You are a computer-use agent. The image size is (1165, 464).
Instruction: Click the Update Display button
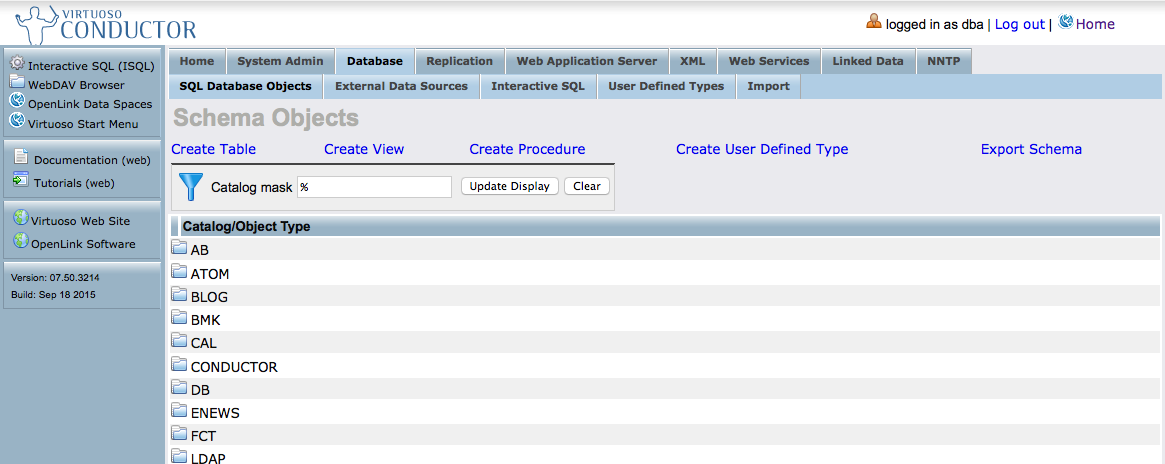(x=510, y=186)
